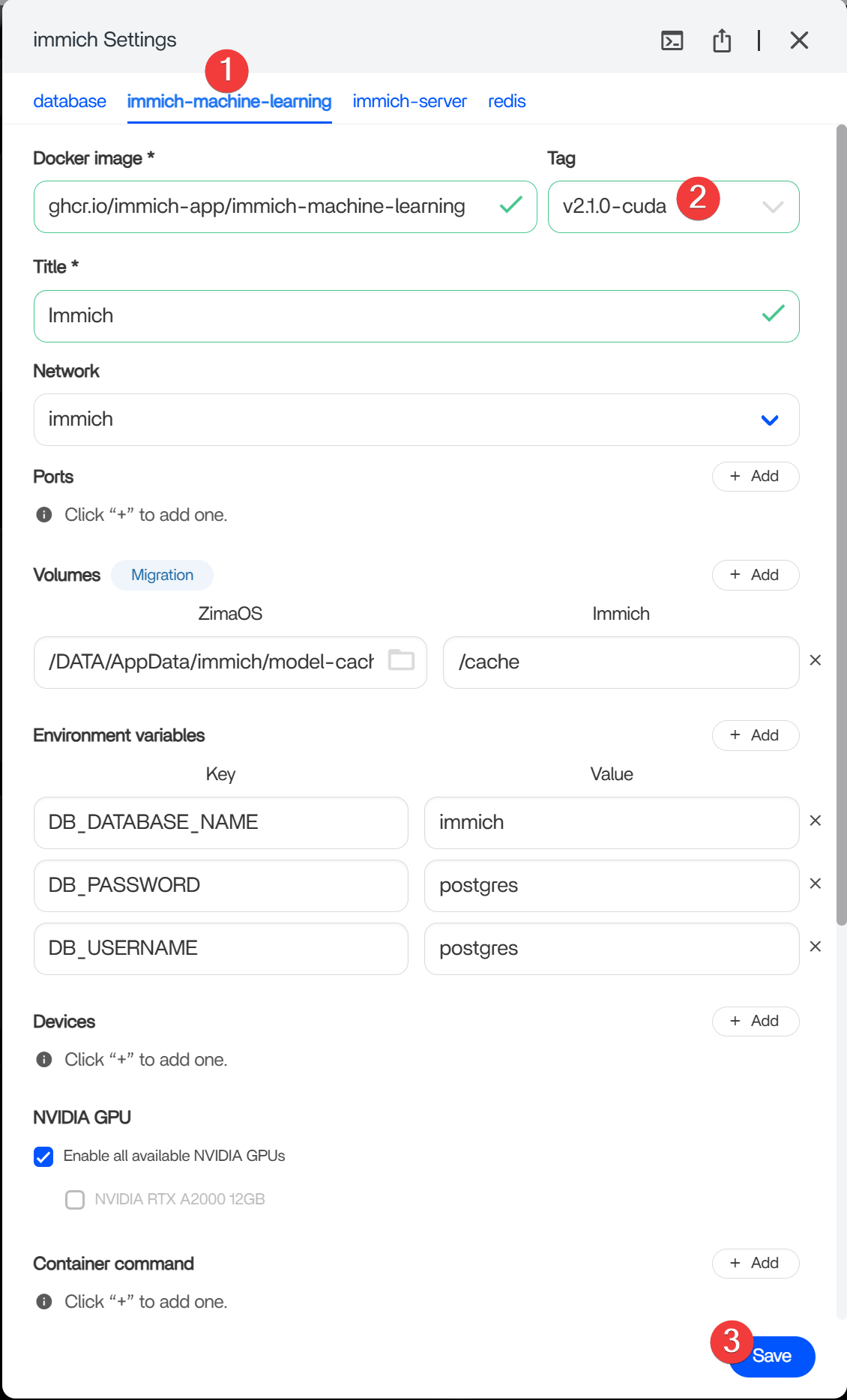Expand the Tag version dropdown
847x1400 pixels.
[x=772, y=207]
